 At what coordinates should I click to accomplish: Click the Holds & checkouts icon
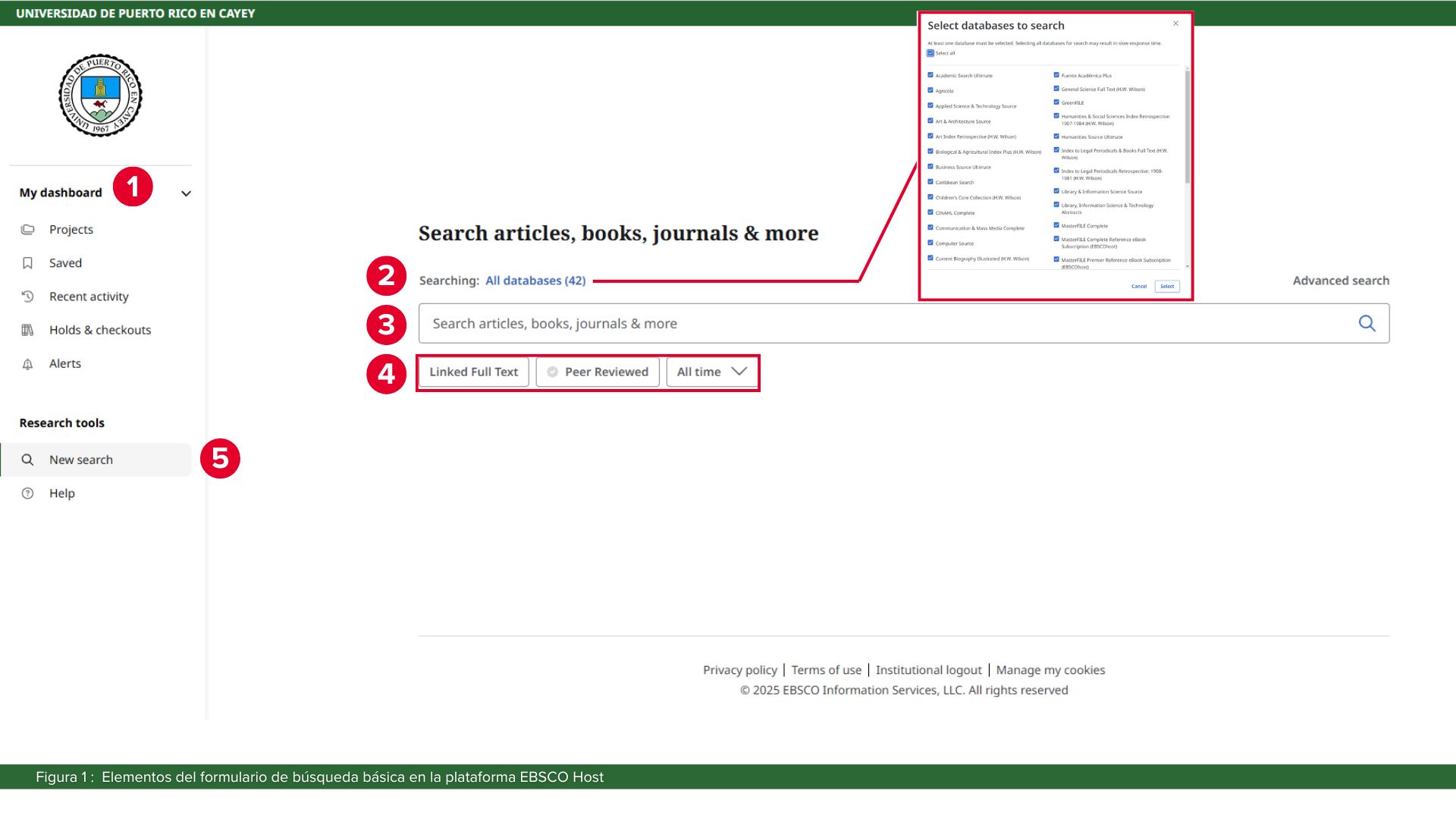pyautogui.click(x=28, y=329)
